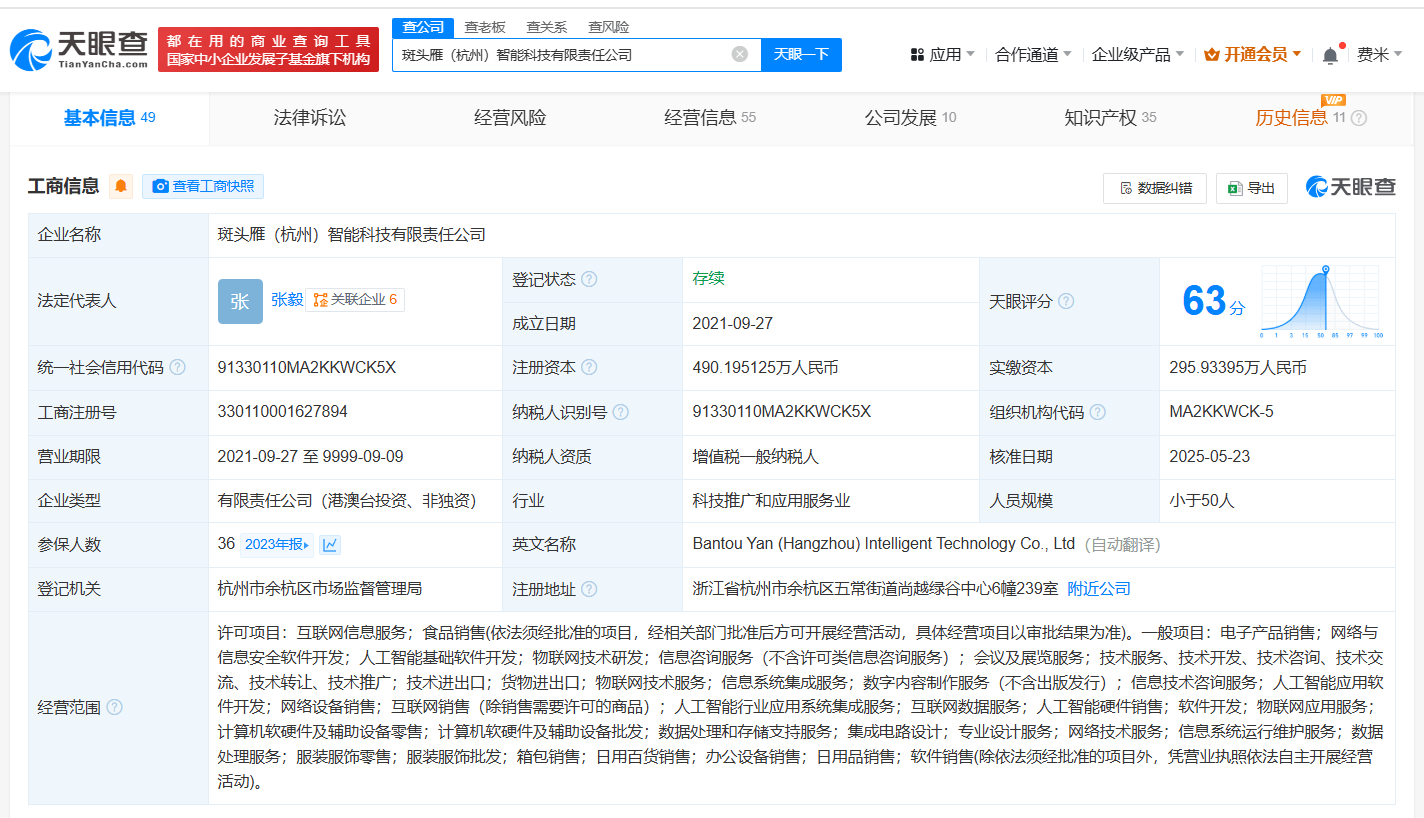Click the TianYanCha logo in header

click(x=79, y=49)
